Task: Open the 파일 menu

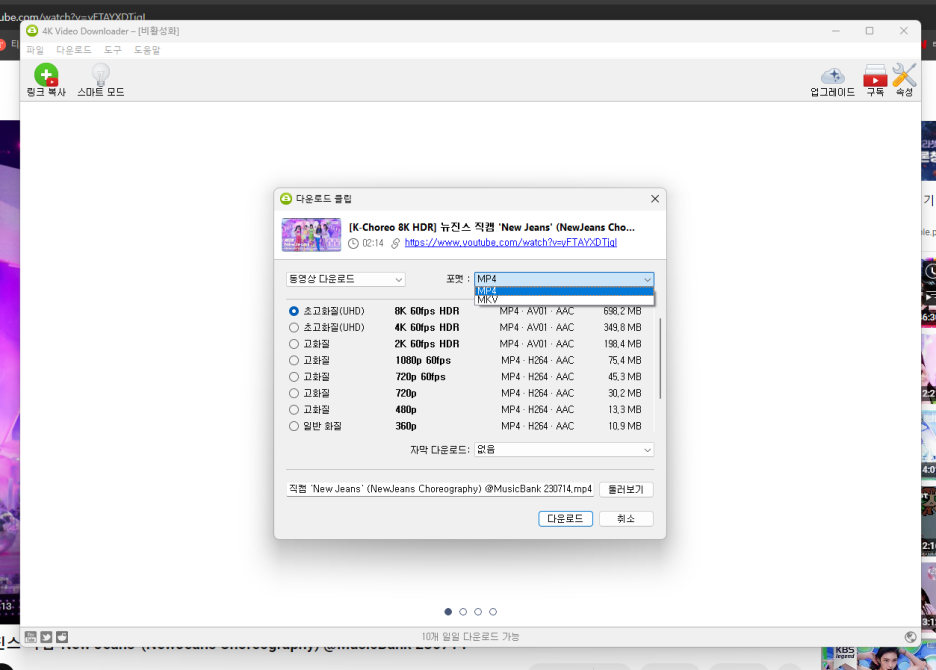Action: point(35,50)
